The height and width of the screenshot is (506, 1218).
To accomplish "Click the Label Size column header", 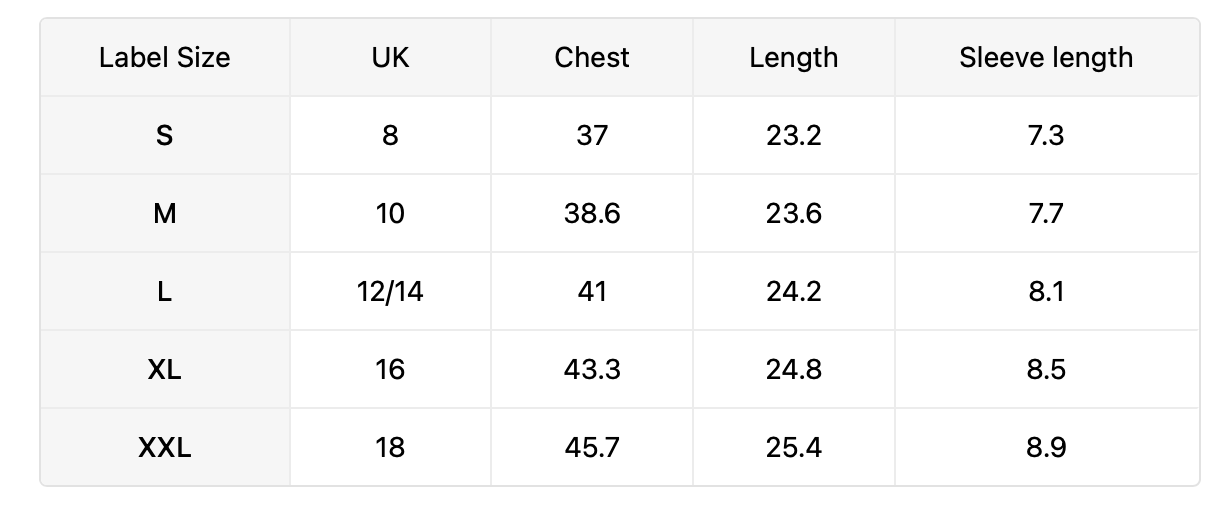I will (x=165, y=57).
